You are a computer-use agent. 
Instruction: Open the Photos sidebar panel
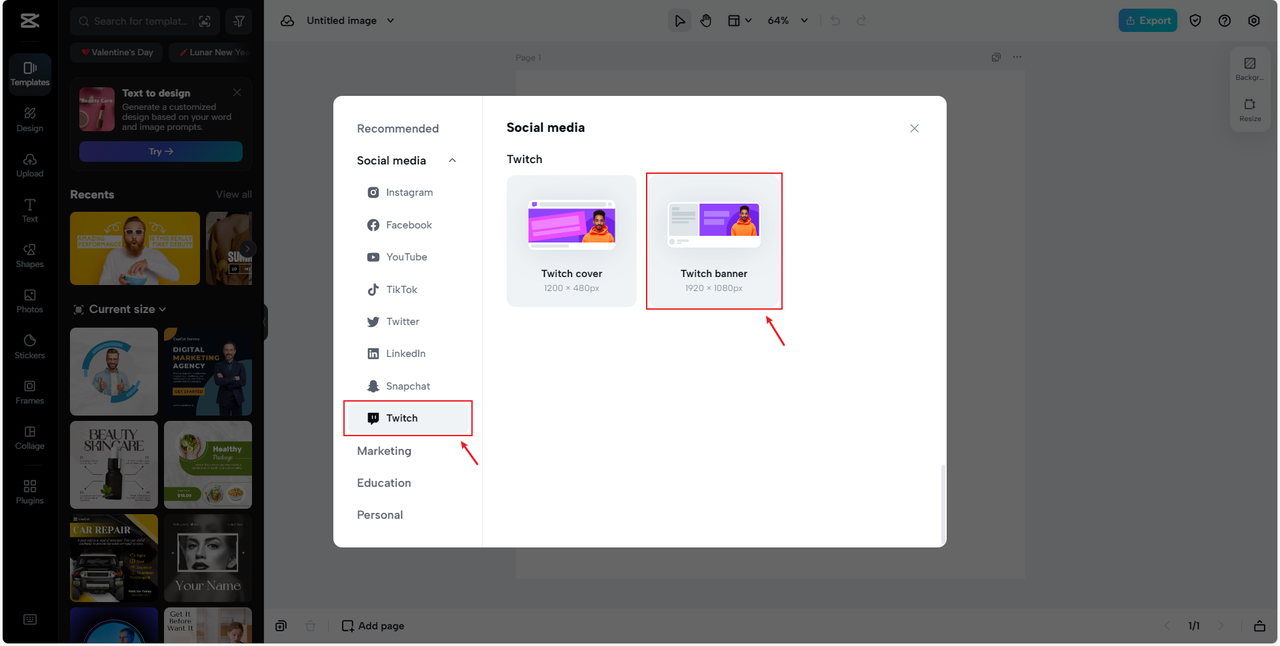point(30,302)
